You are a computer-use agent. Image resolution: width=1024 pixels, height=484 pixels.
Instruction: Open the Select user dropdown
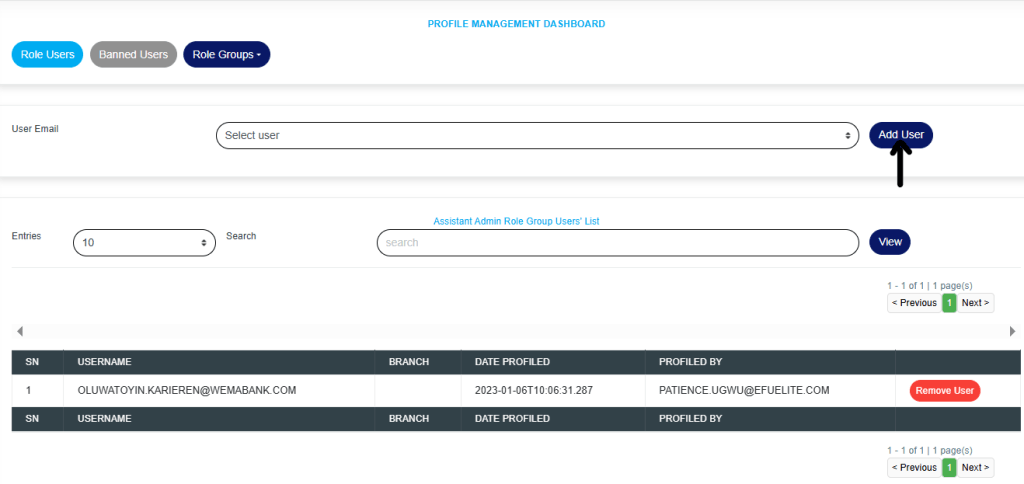coord(537,135)
